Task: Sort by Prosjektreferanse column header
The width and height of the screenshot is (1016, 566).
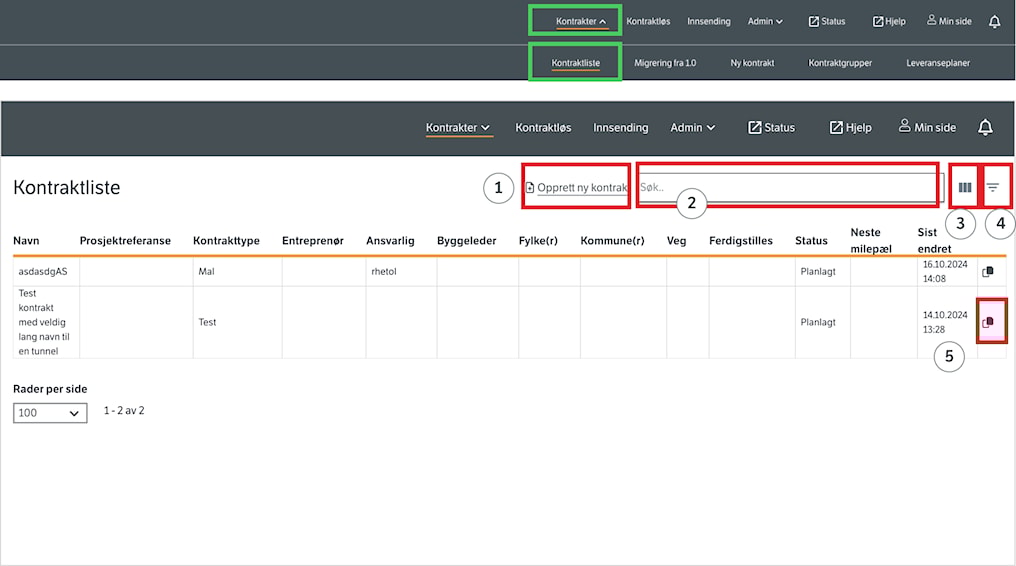Action: coord(125,241)
